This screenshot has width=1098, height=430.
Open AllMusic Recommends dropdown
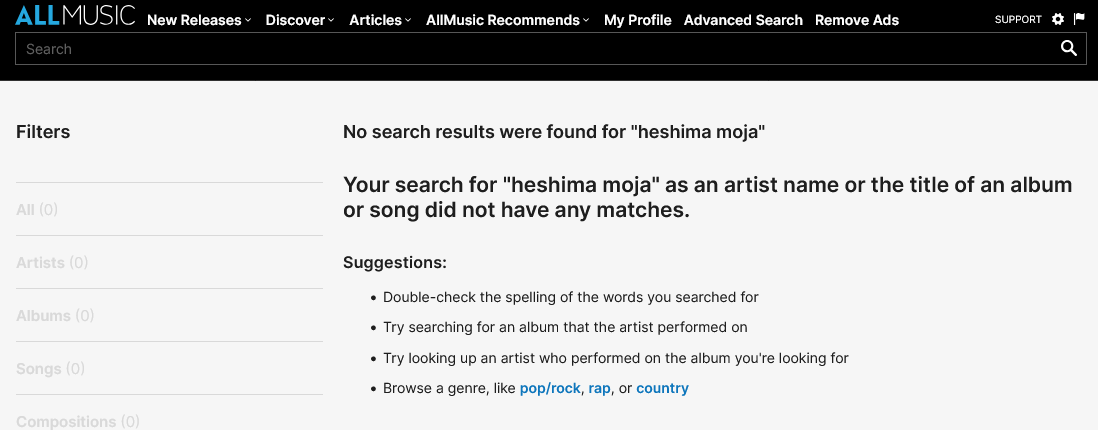click(x=507, y=20)
